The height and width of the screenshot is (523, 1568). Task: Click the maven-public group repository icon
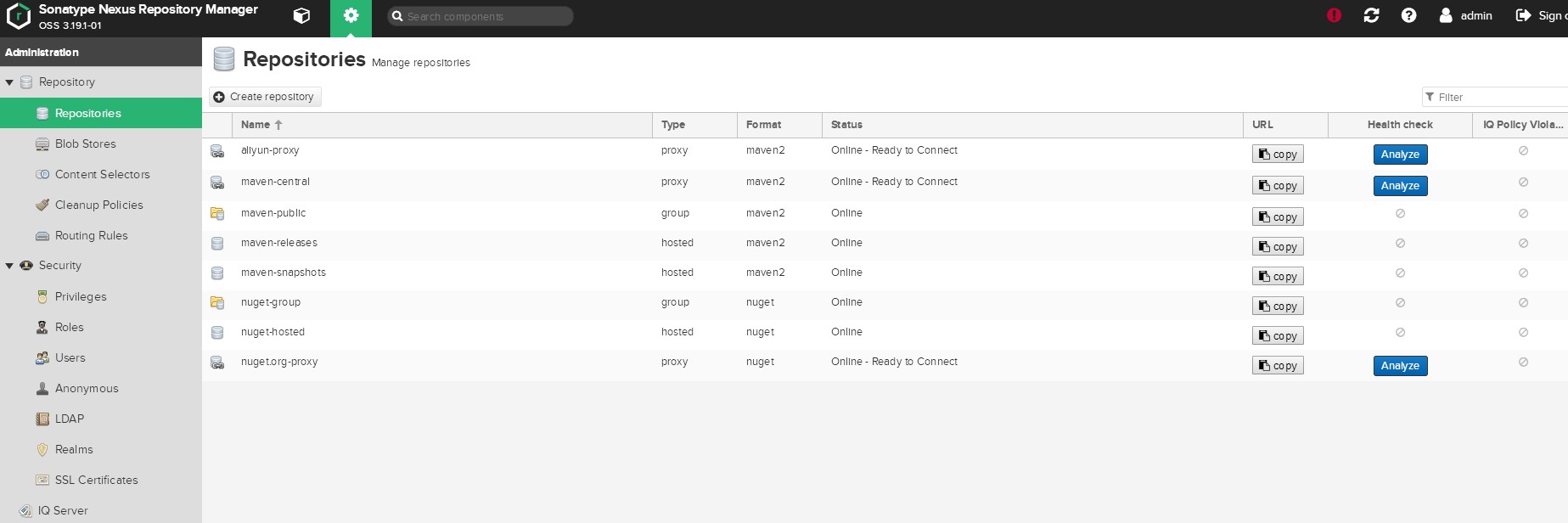(x=217, y=213)
